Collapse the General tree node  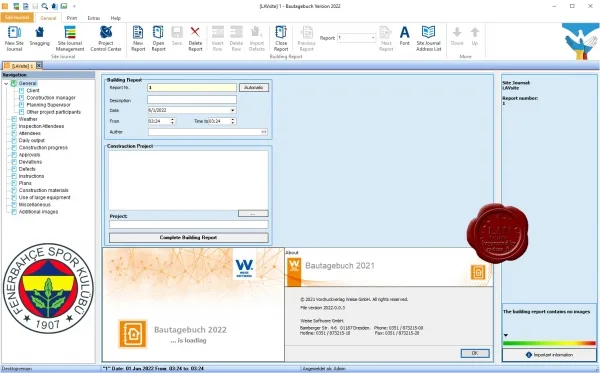coord(6,83)
